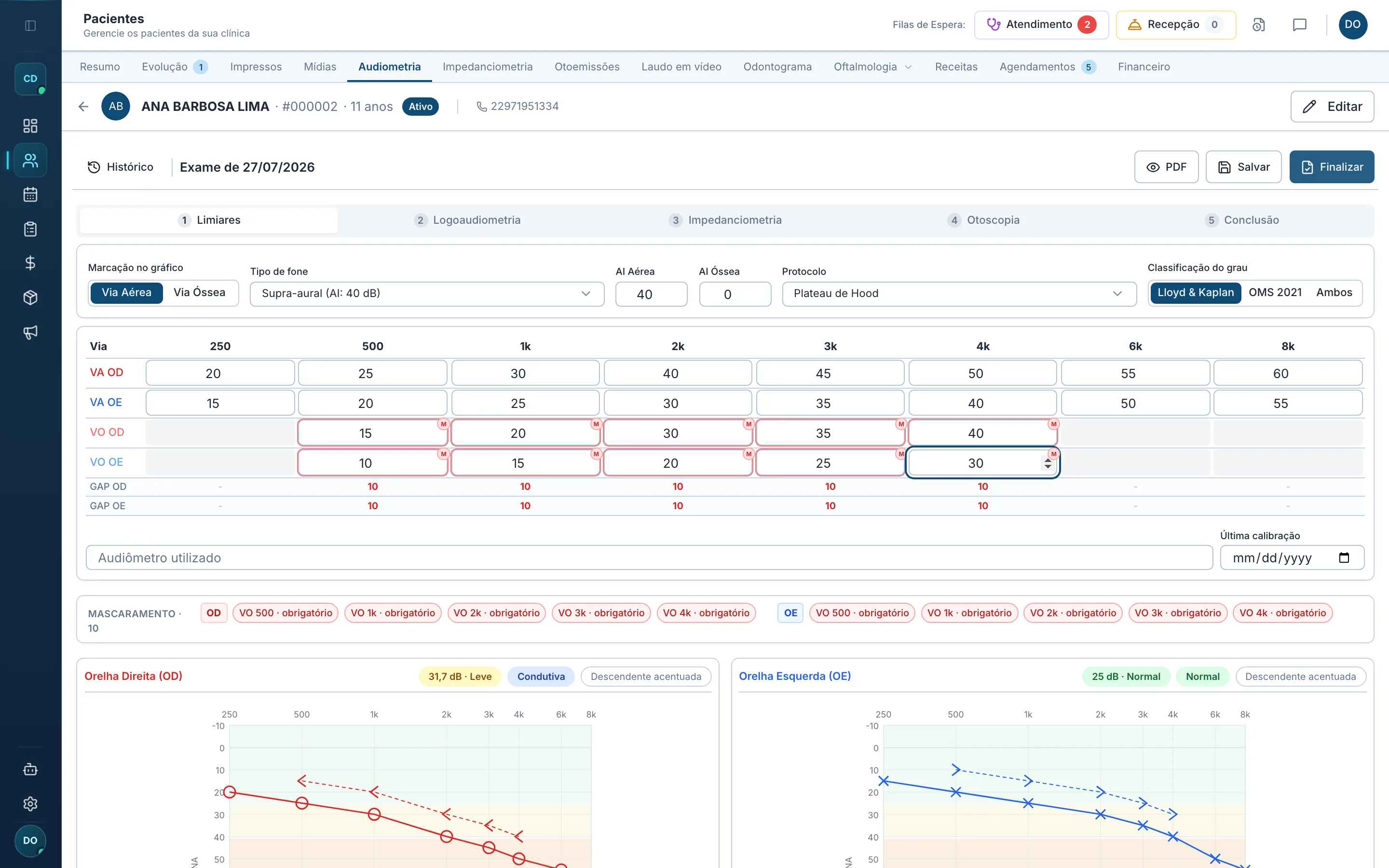Screen dimensions: 1389x868
Task: Select OMS 2021 classification
Action: pos(1275,293)
